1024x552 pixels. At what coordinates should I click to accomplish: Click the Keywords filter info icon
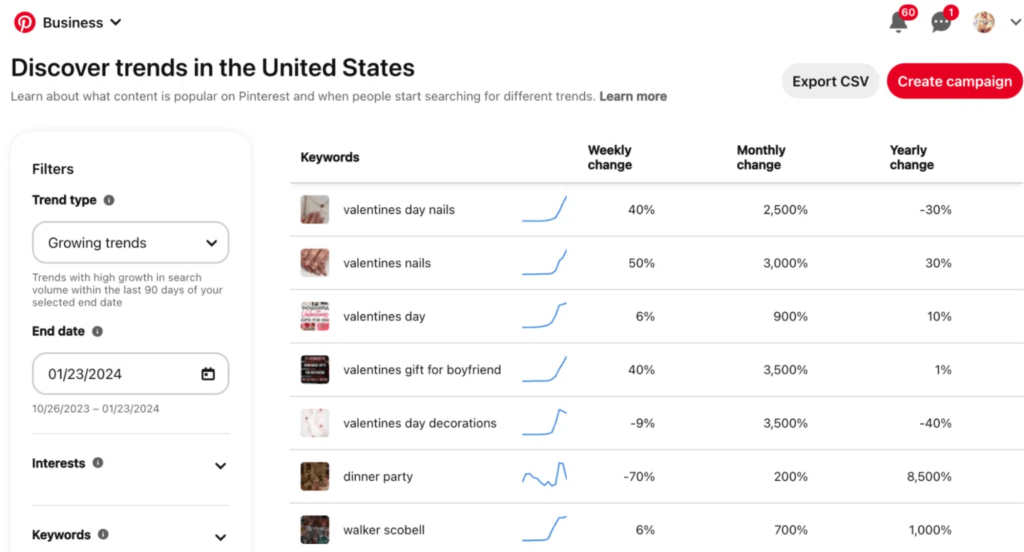point(103,535)
